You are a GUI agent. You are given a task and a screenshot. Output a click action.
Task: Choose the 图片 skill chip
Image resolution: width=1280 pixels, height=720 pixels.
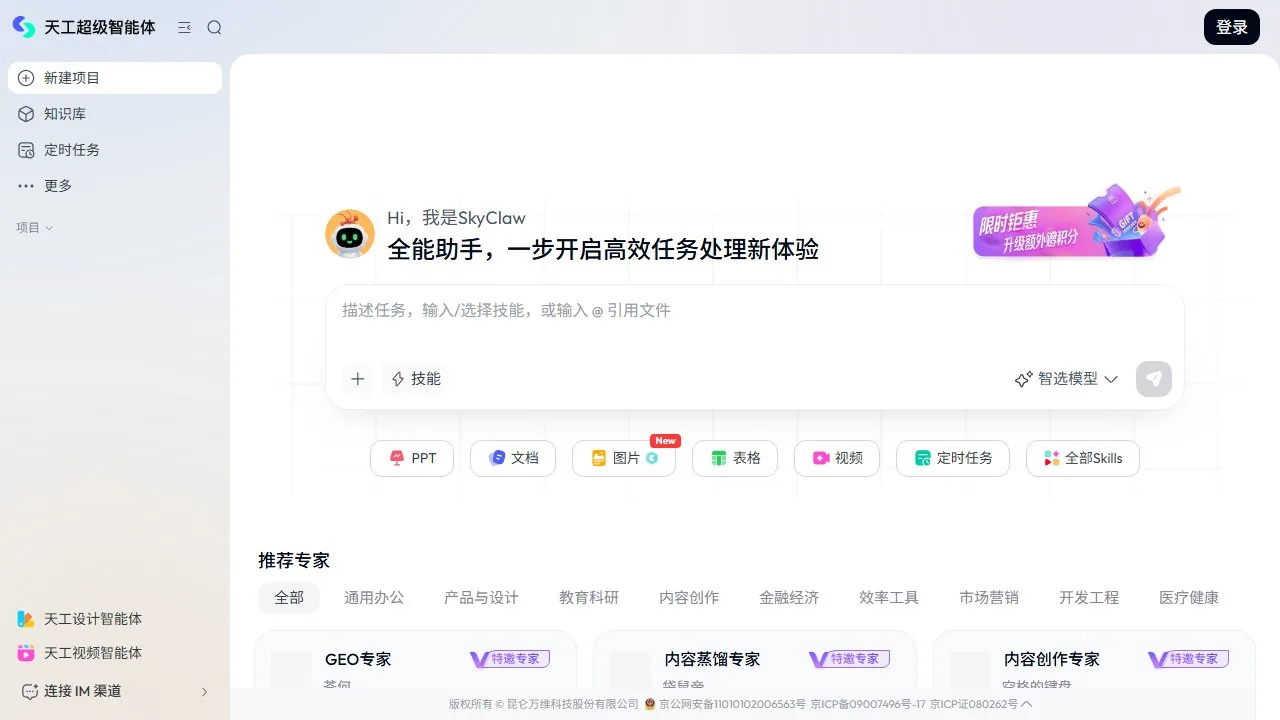pyautogui.click(x=624, y=458)
